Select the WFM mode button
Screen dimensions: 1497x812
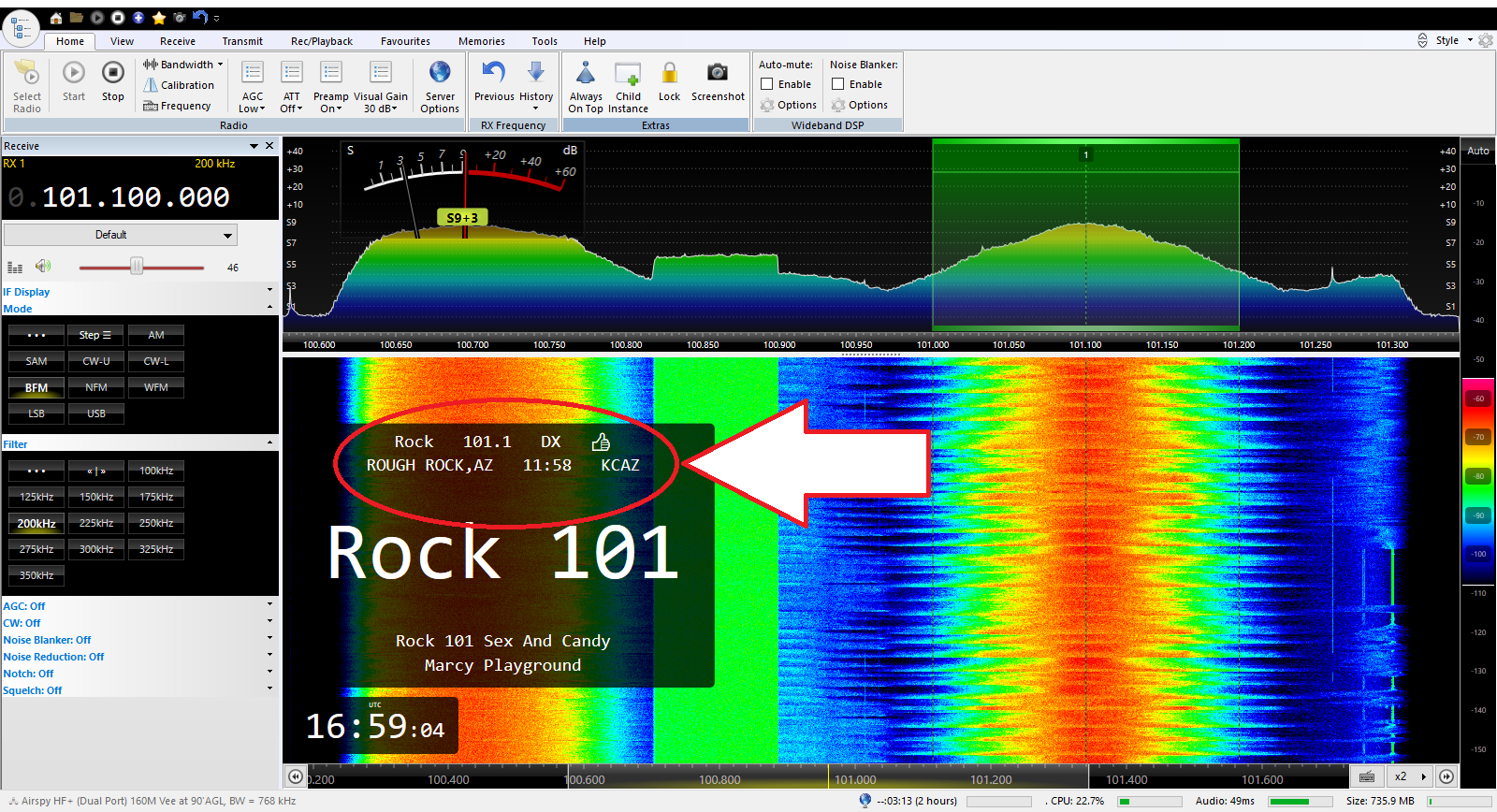click(156, 387)
